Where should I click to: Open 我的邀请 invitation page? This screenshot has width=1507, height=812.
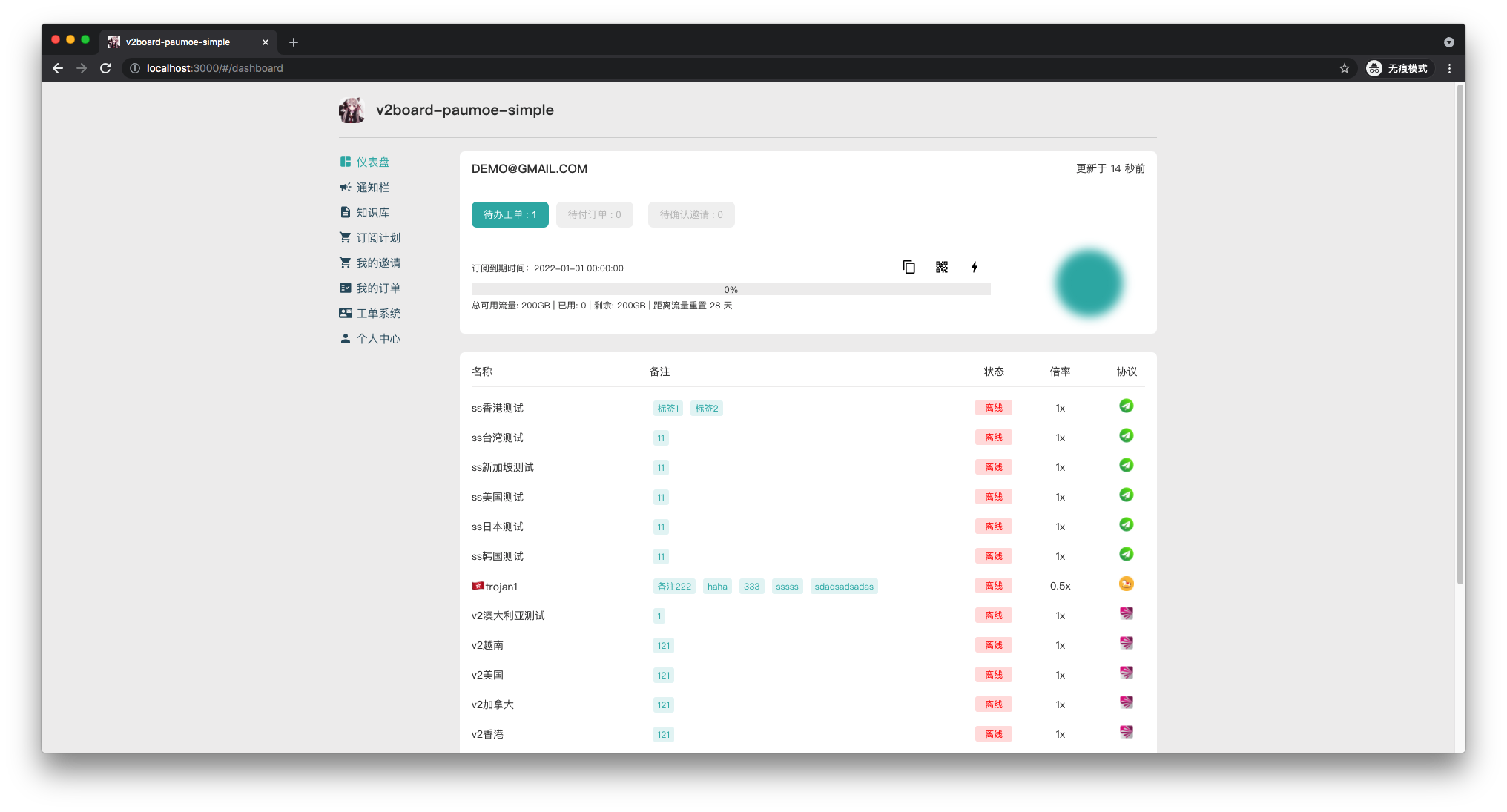point(378,263)
